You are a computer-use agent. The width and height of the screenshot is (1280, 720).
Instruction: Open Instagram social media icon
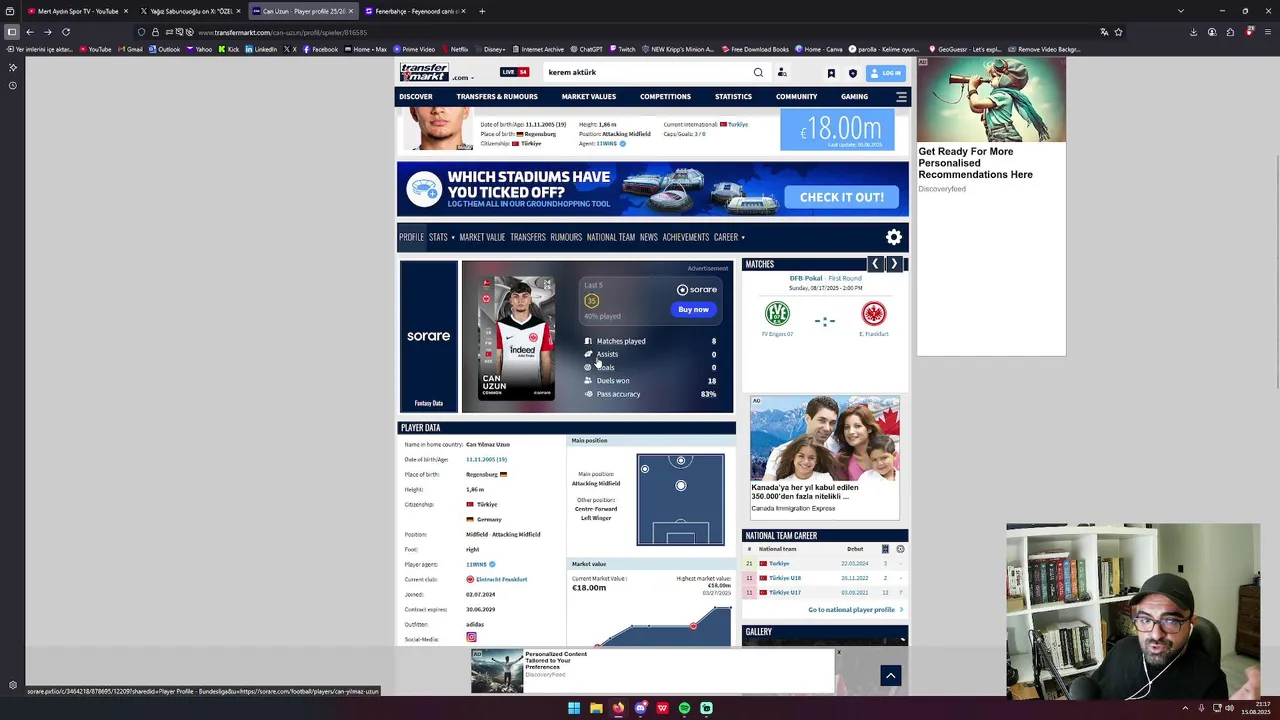[x=471, y=638]
